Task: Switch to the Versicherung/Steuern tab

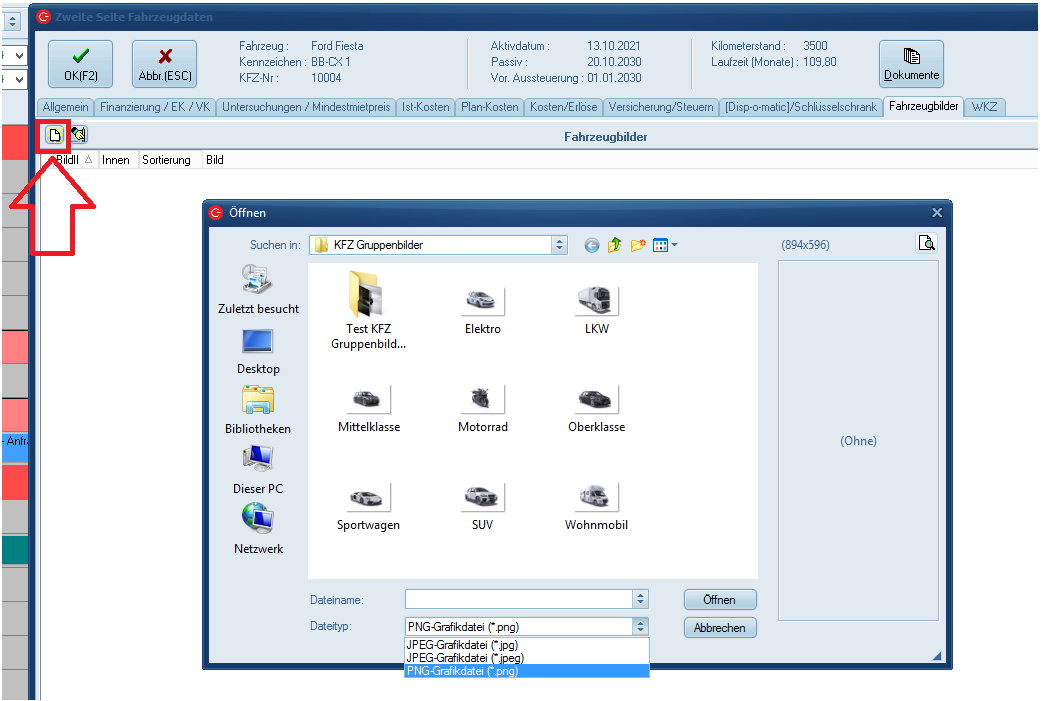Action: coord(661,107)
